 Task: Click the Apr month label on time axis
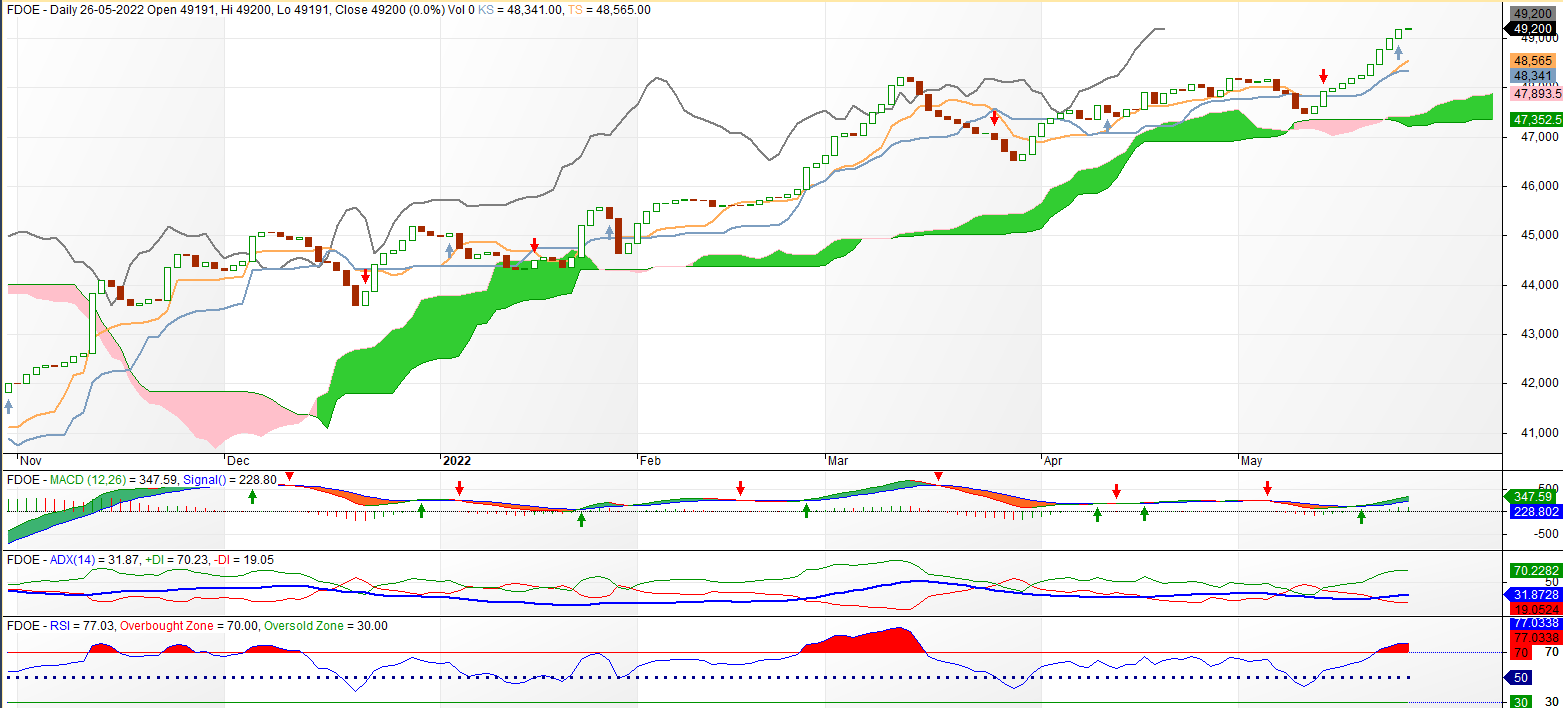click(1053, 461)
